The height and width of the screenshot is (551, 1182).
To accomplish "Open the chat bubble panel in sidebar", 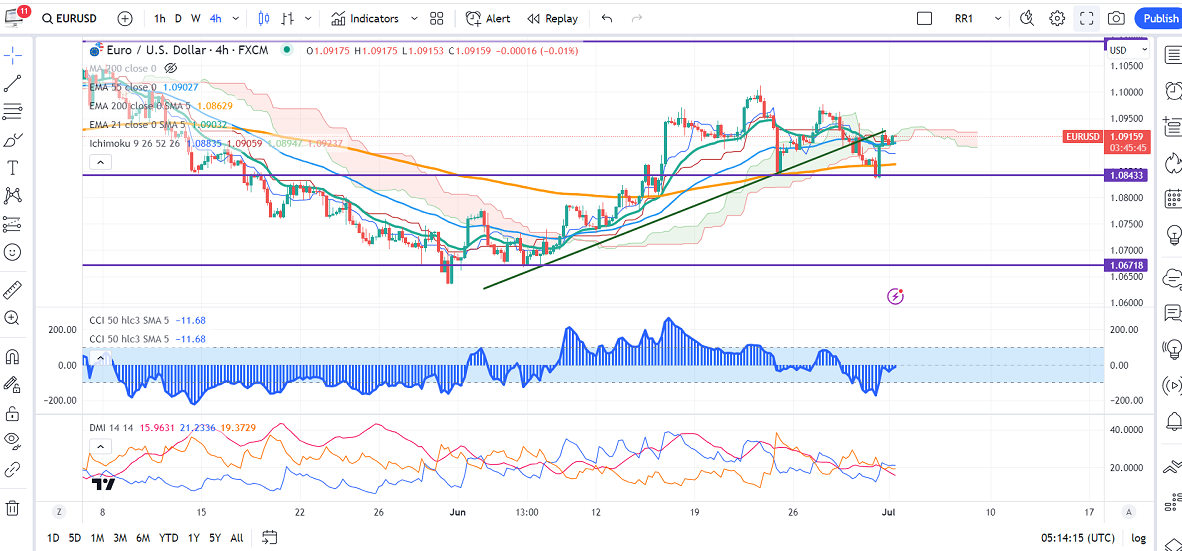I will tap(1173, 312).
